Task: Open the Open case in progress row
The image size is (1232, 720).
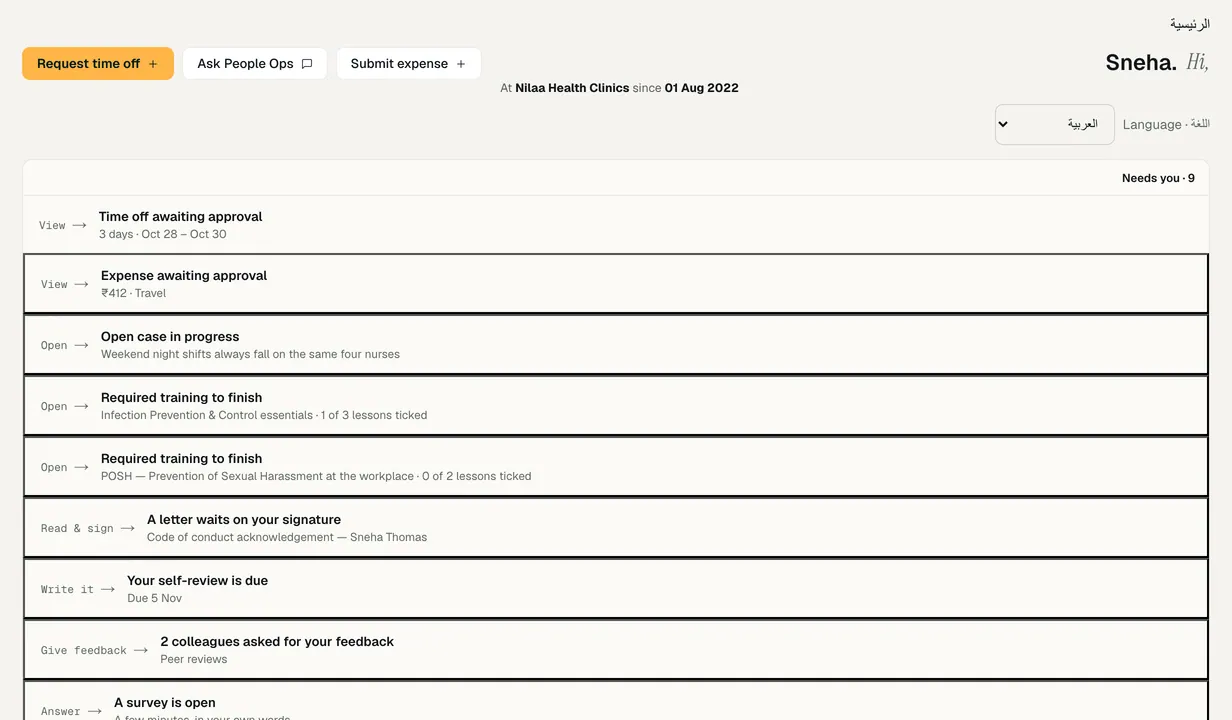Action: pyautogui.click(x=616, y=345)
